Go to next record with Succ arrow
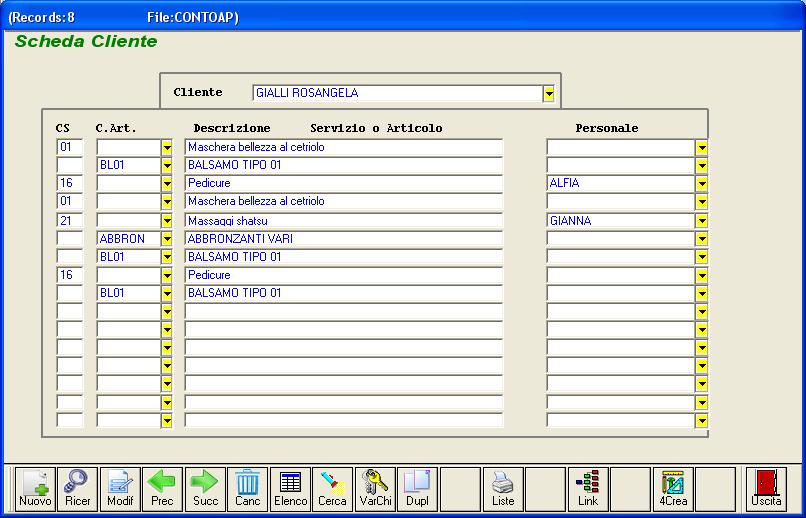 (x=205, y=489)
